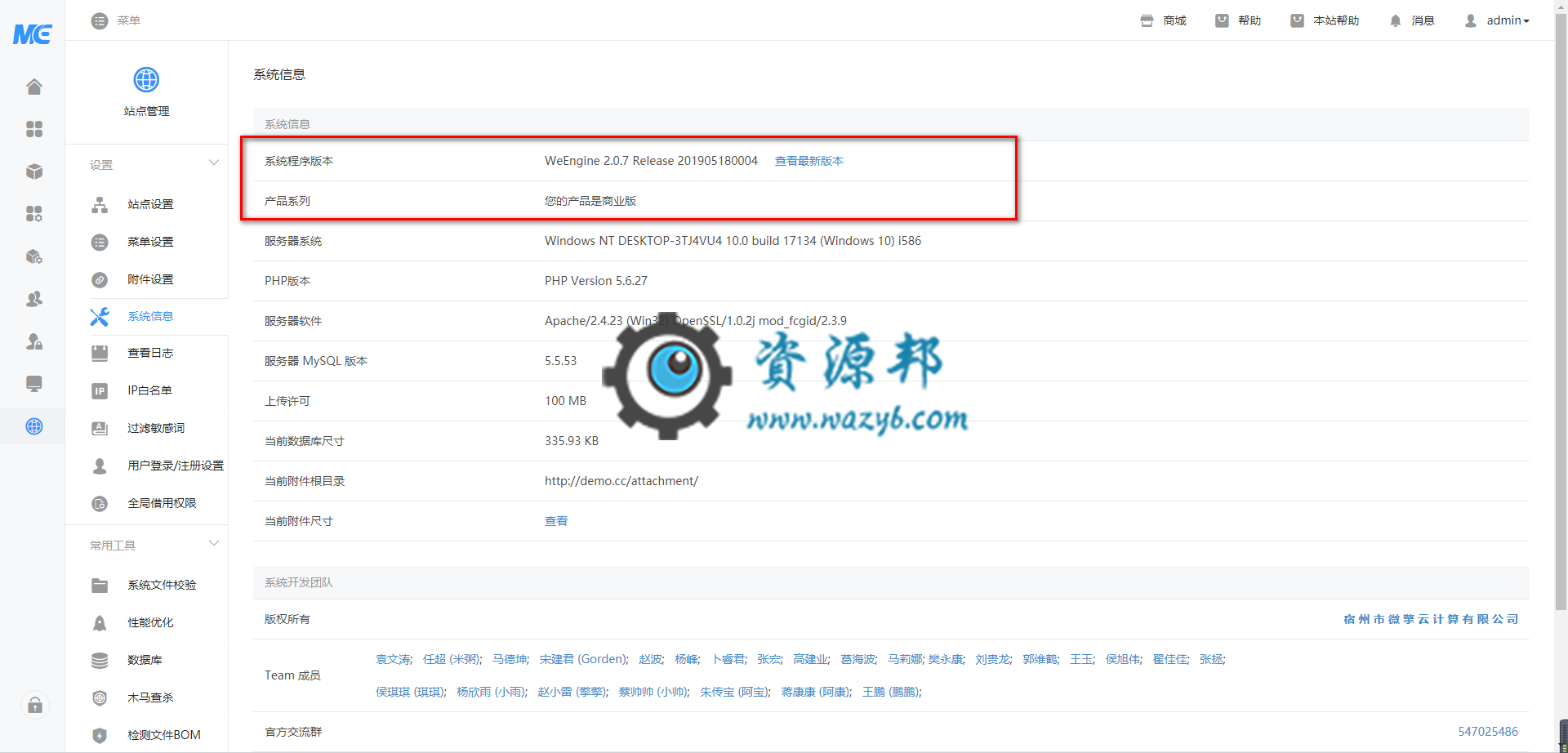Click the 547025486 group number link
Image resolution: width=1568 pixels, height=753 pixels.
(1488, 732)
